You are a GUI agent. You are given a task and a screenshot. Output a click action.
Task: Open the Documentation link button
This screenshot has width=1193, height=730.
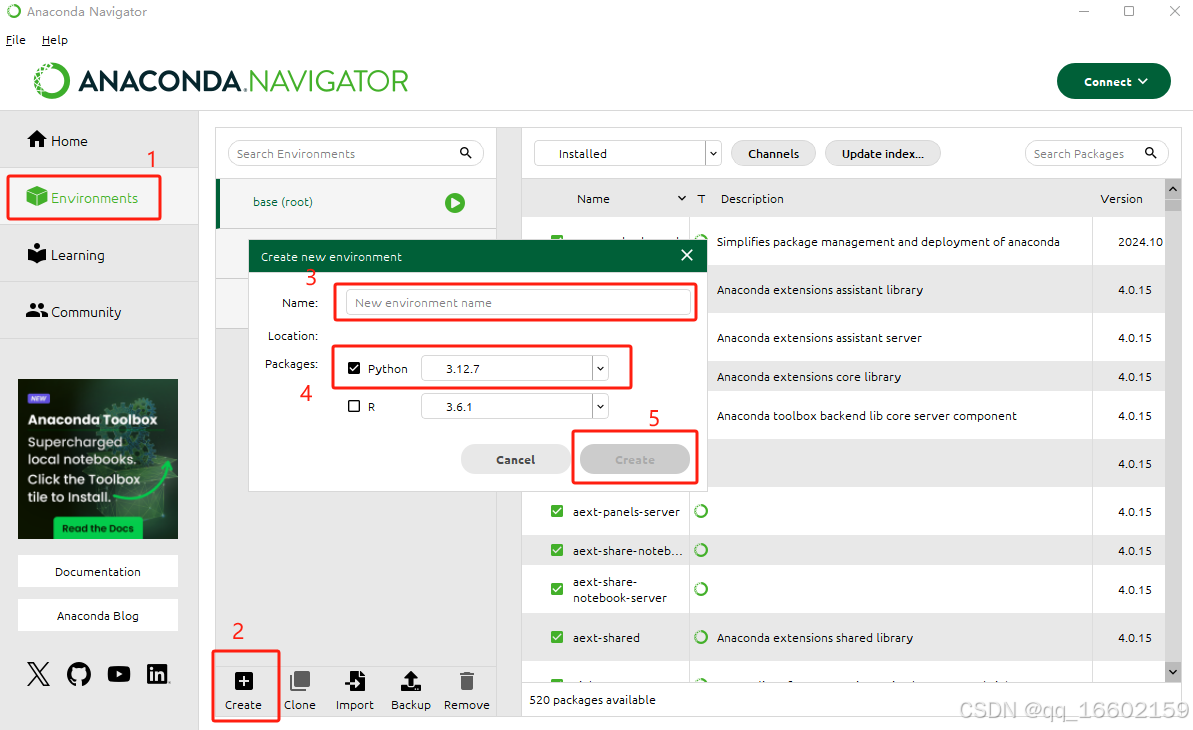click(x=98, y=572)
